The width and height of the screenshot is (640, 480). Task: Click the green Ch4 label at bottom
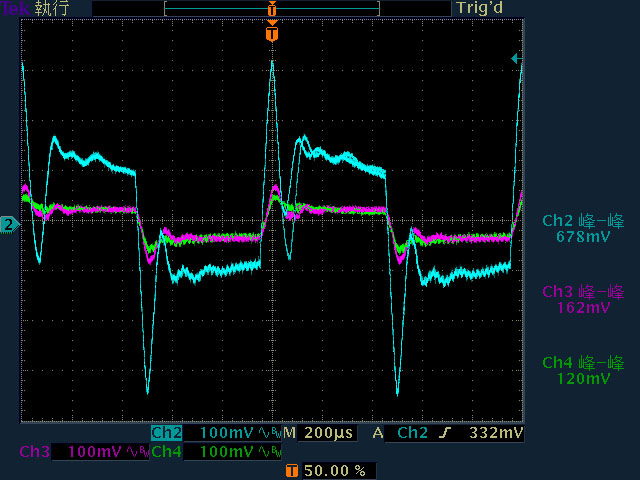167,452
